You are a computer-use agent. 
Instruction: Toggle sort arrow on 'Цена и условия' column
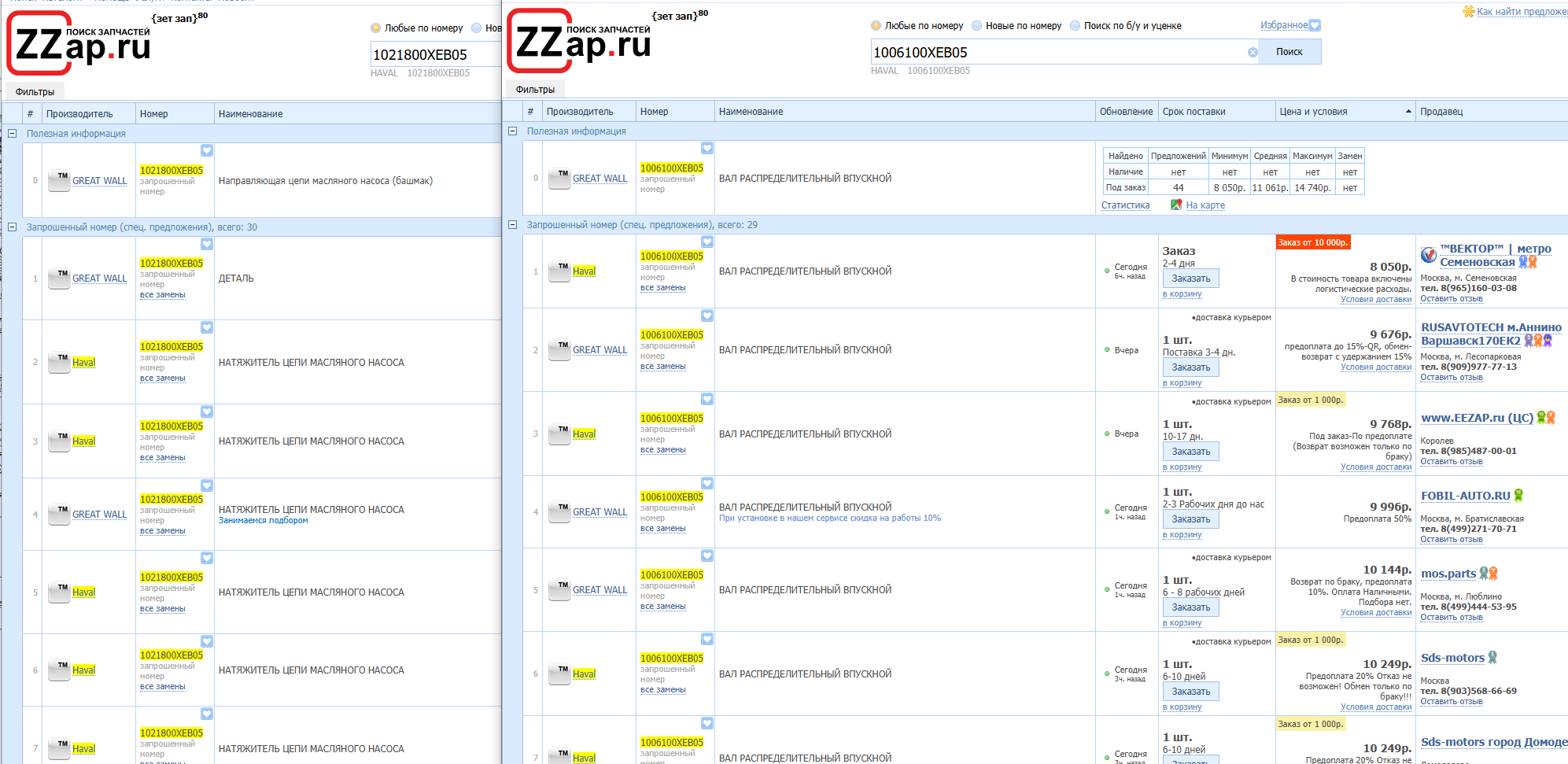point(1408,112)
